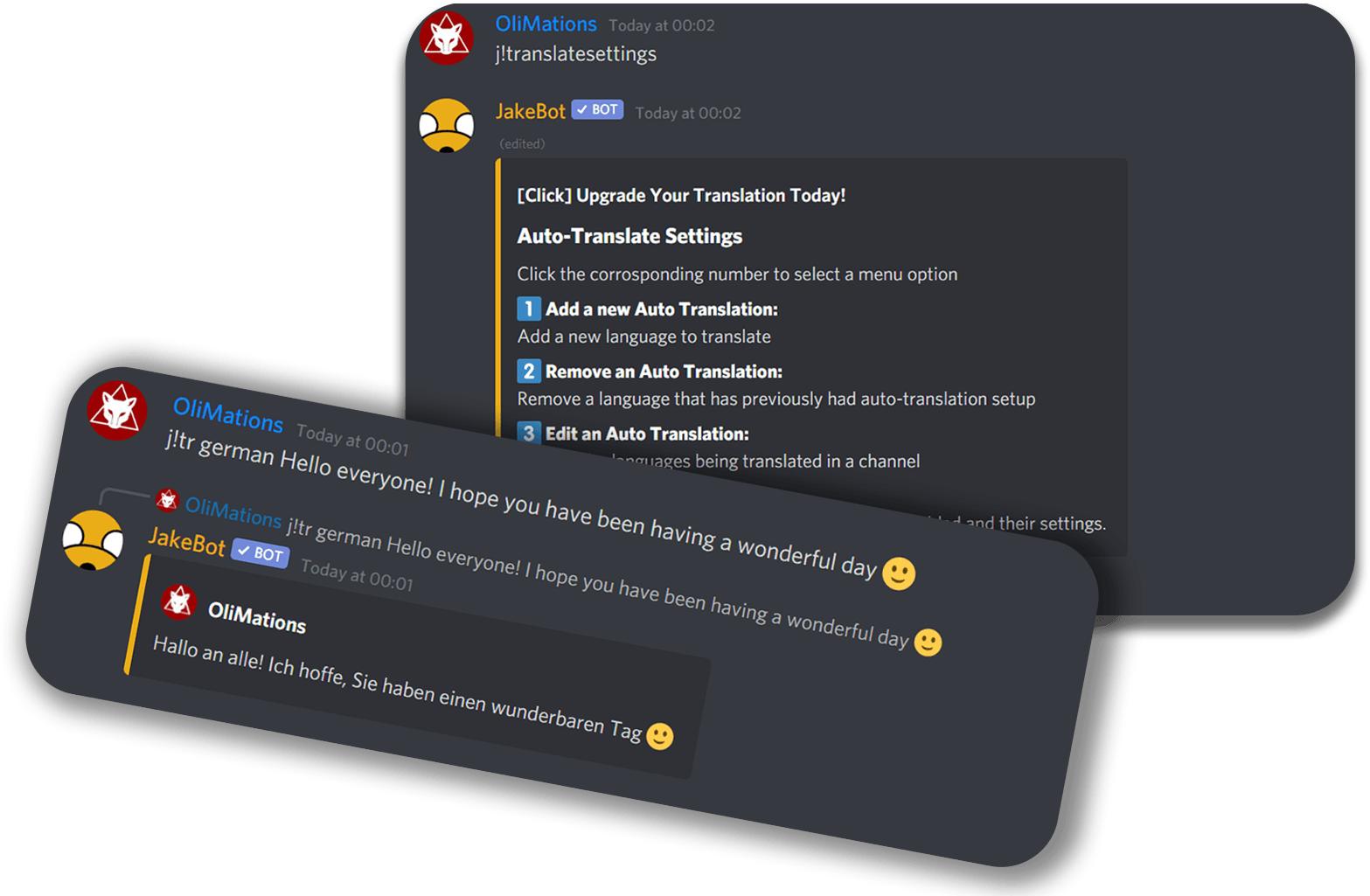Select the number 2 Remove Translation emoji
Viewport: 1370px width, 896px height.
[x=529, y=371]
